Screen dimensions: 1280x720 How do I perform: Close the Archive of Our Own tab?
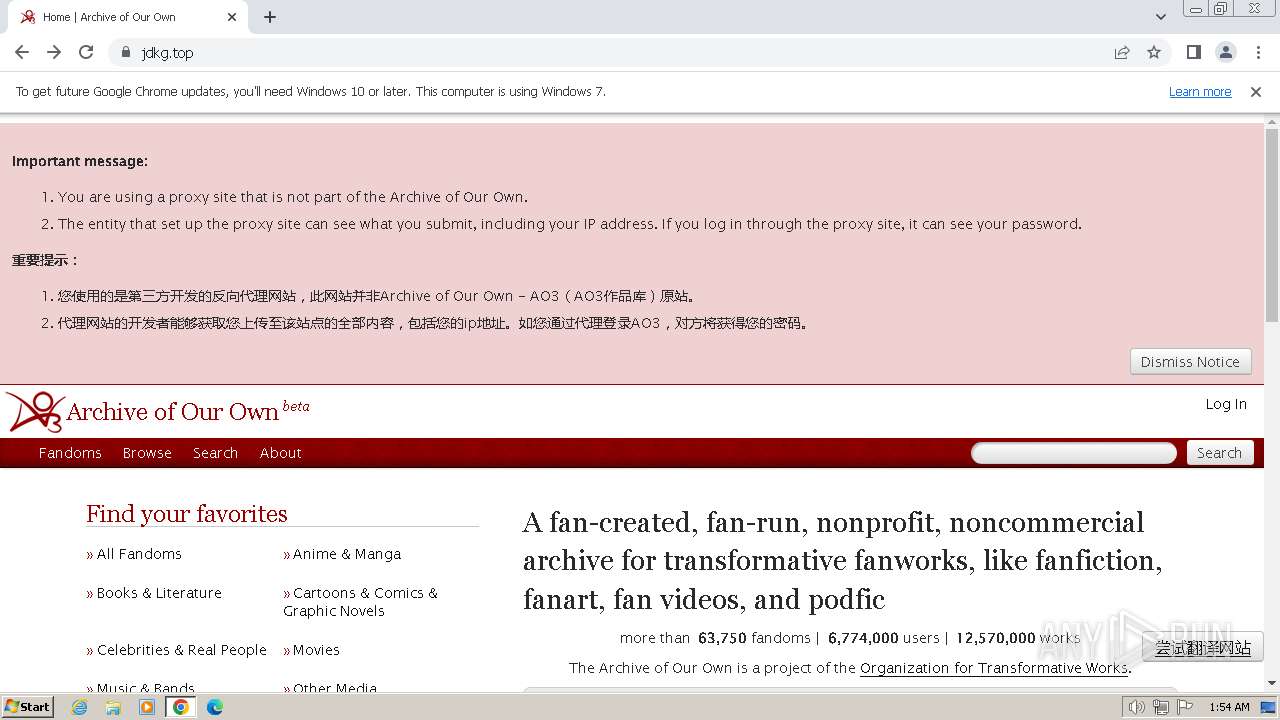[x=232, y=17]
